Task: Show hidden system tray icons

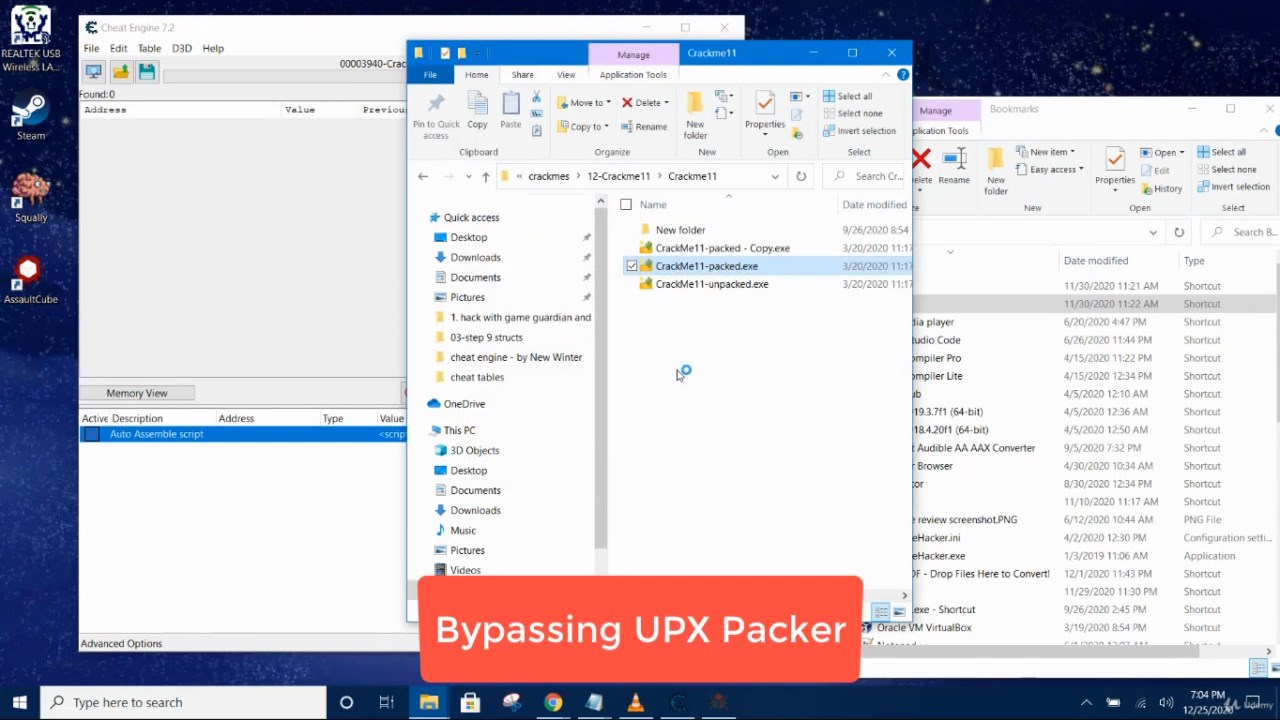Action: (1089, 702)
